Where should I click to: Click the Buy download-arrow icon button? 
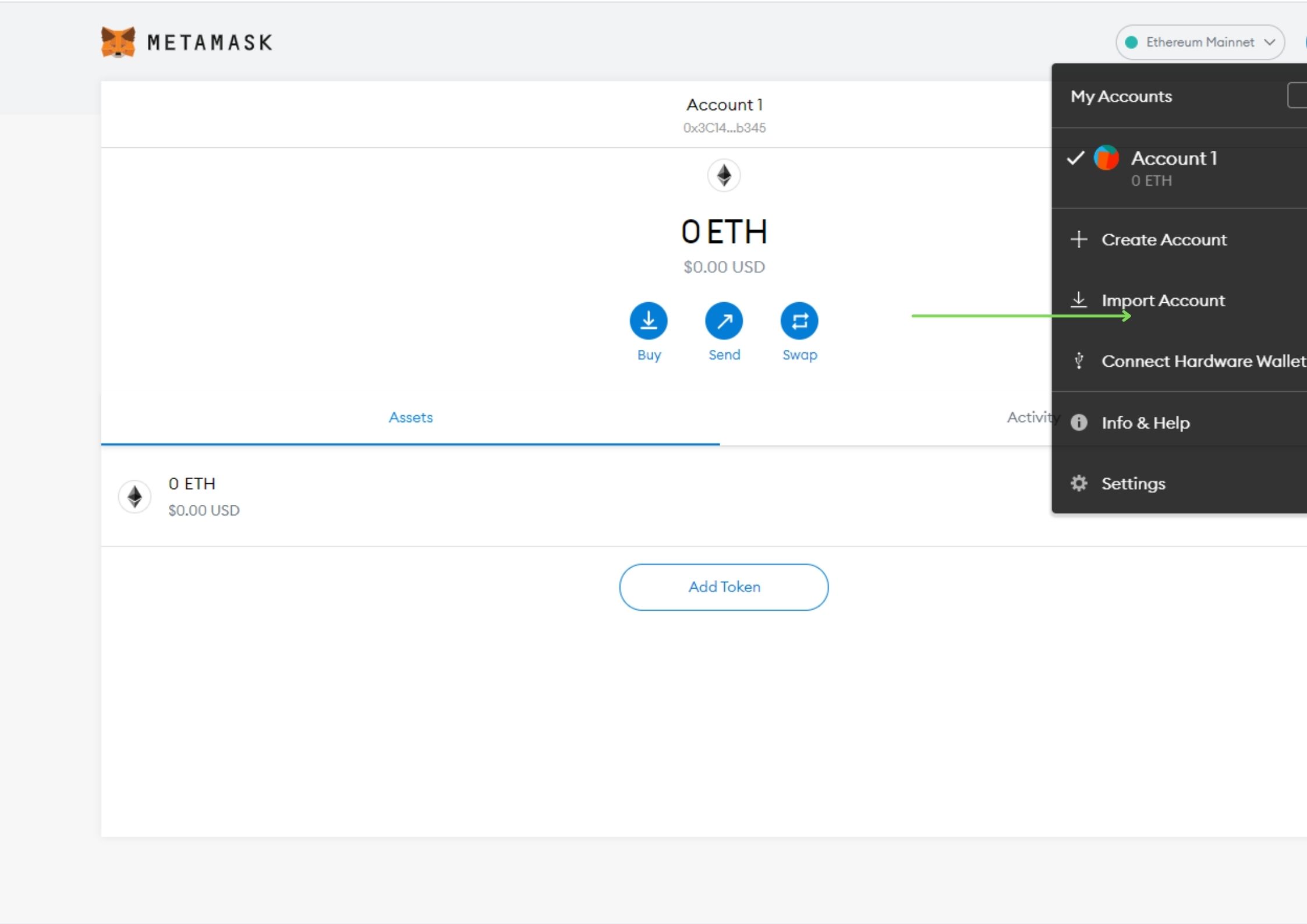[649, 321]
